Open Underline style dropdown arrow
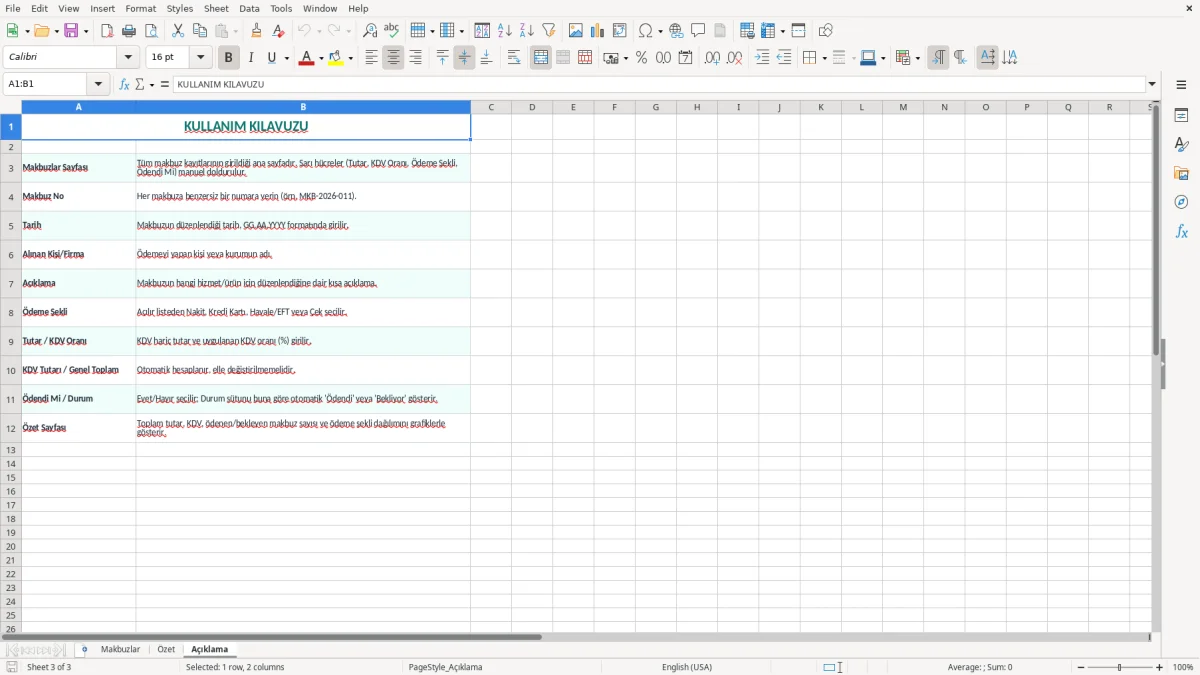Screen dimensions: 1200x675 click(x=286, y=58)
